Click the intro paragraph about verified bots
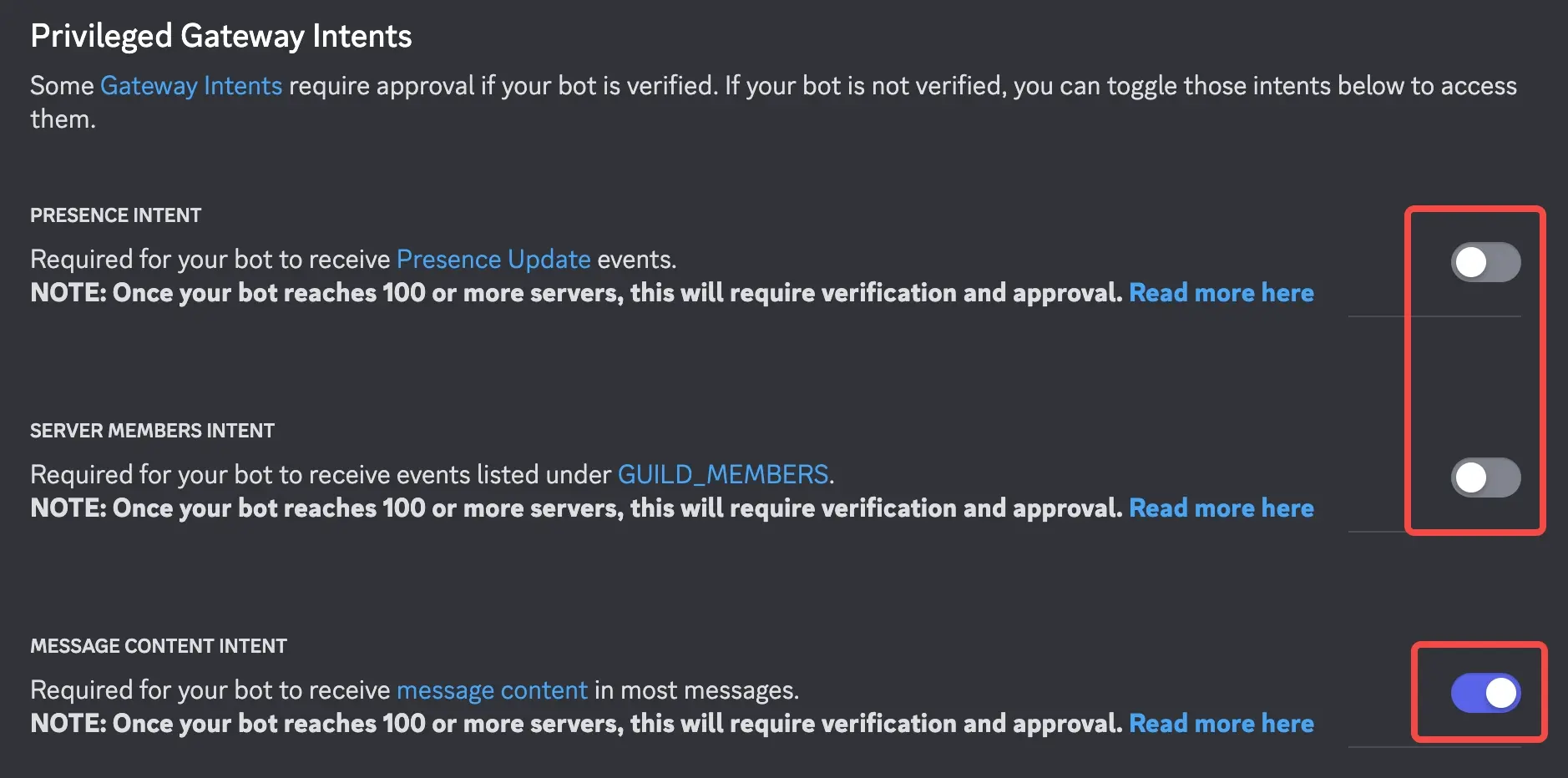 tap(774, 102)
